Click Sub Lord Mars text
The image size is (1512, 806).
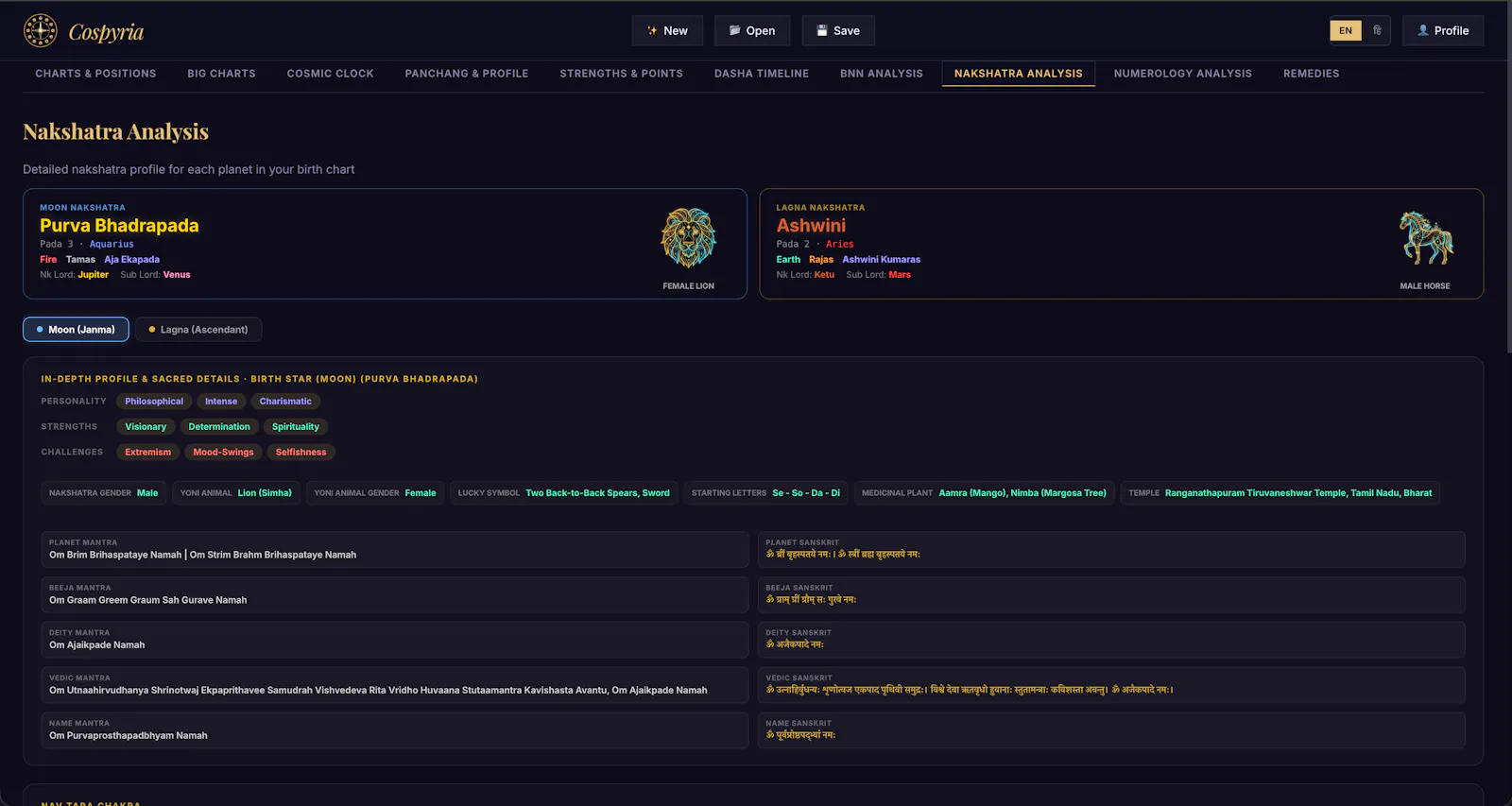coord(878,275)
